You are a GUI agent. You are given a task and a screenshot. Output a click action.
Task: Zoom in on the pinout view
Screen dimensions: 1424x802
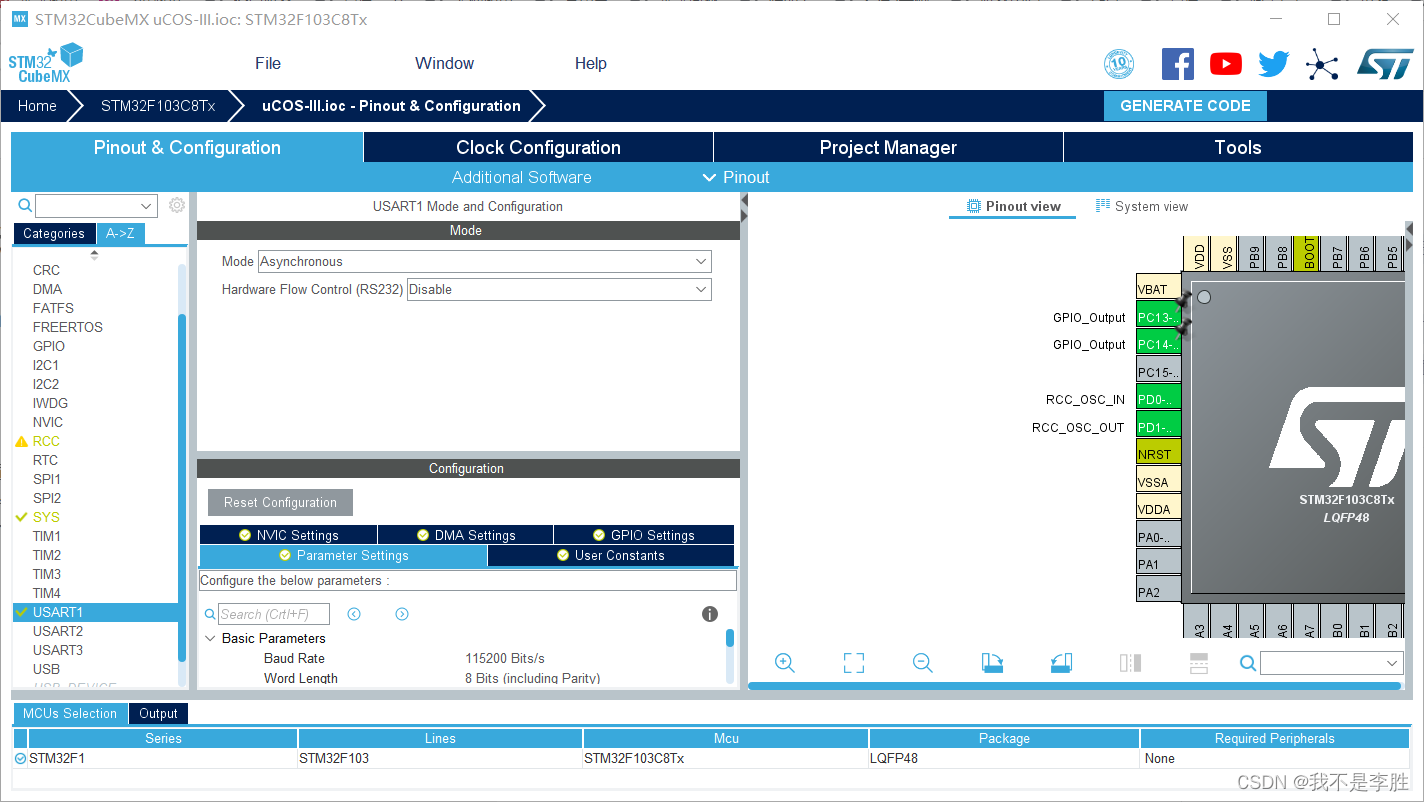tap(785, 663)
